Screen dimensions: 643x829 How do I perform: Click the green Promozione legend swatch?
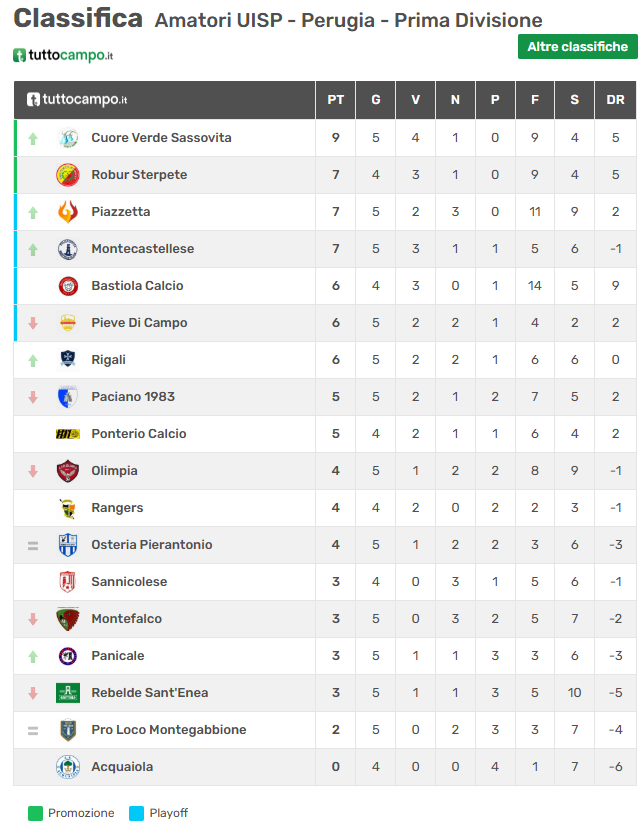click(x=36, y=813)
